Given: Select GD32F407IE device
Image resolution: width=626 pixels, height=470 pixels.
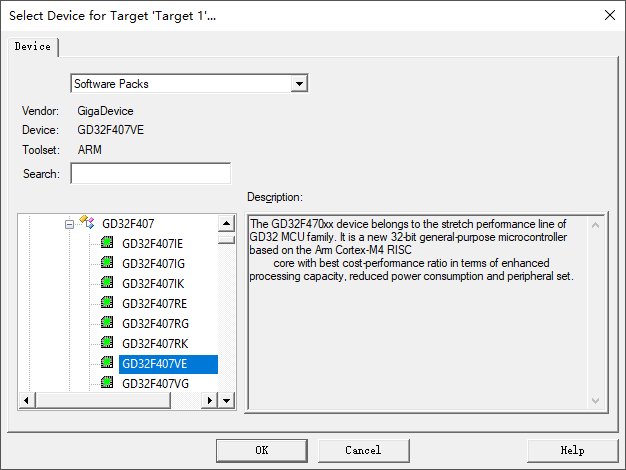Looking at the screenshot, I should pyautogui.click(x=153, y=244).
